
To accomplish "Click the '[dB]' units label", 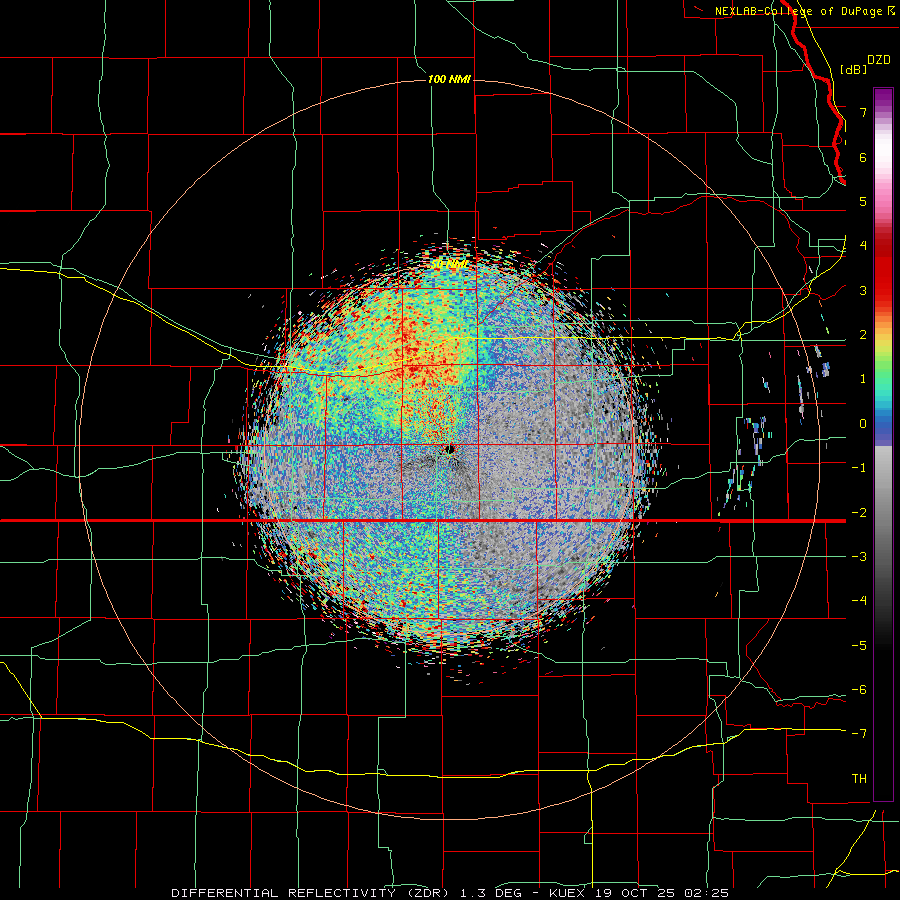I will 854,69.
